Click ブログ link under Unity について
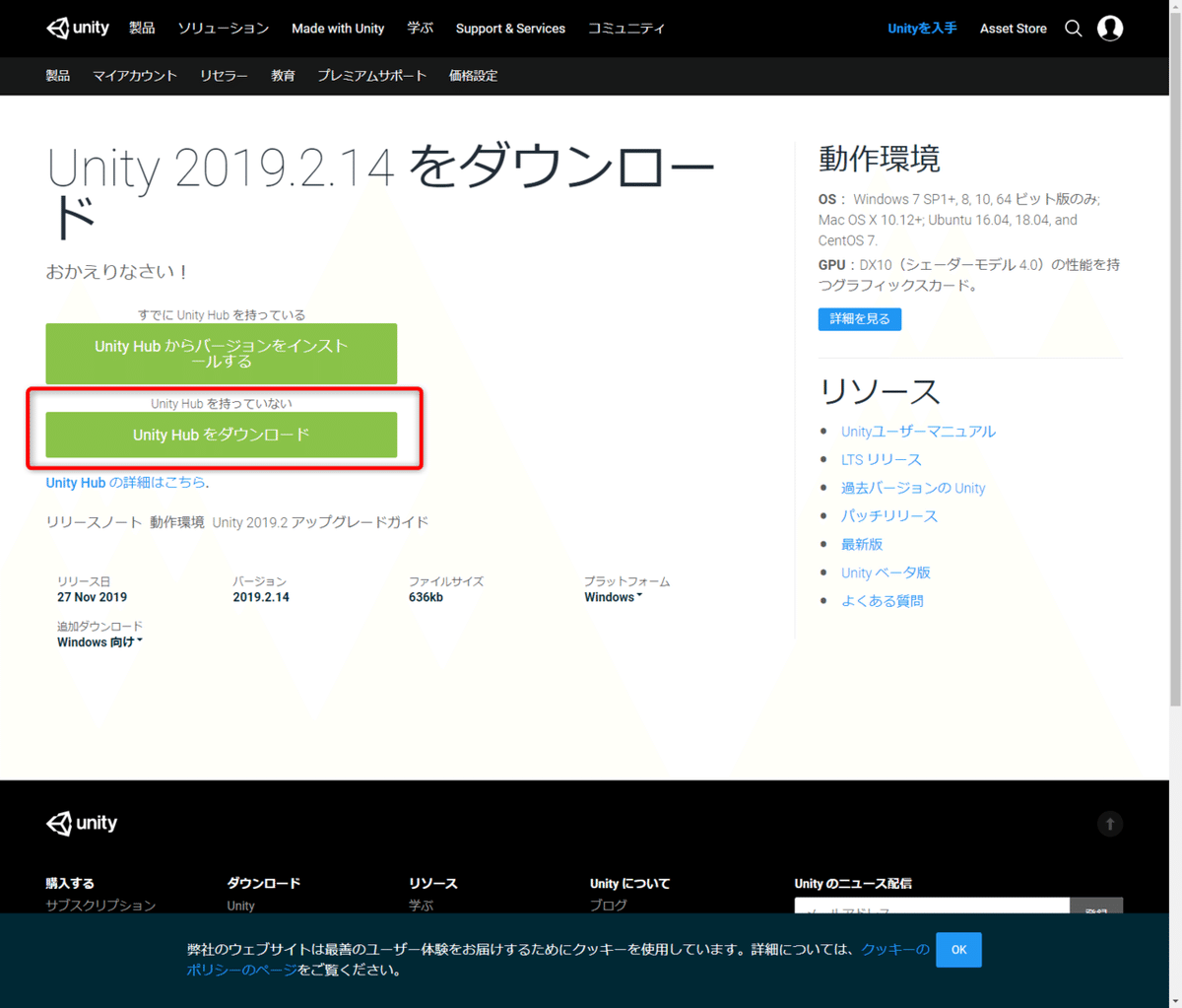Screen dimensions: 1182x1008 click(608, 906)
